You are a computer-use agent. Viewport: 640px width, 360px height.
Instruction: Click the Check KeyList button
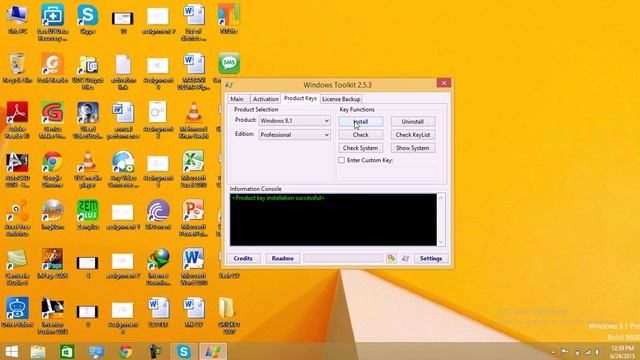click(413, 135)
